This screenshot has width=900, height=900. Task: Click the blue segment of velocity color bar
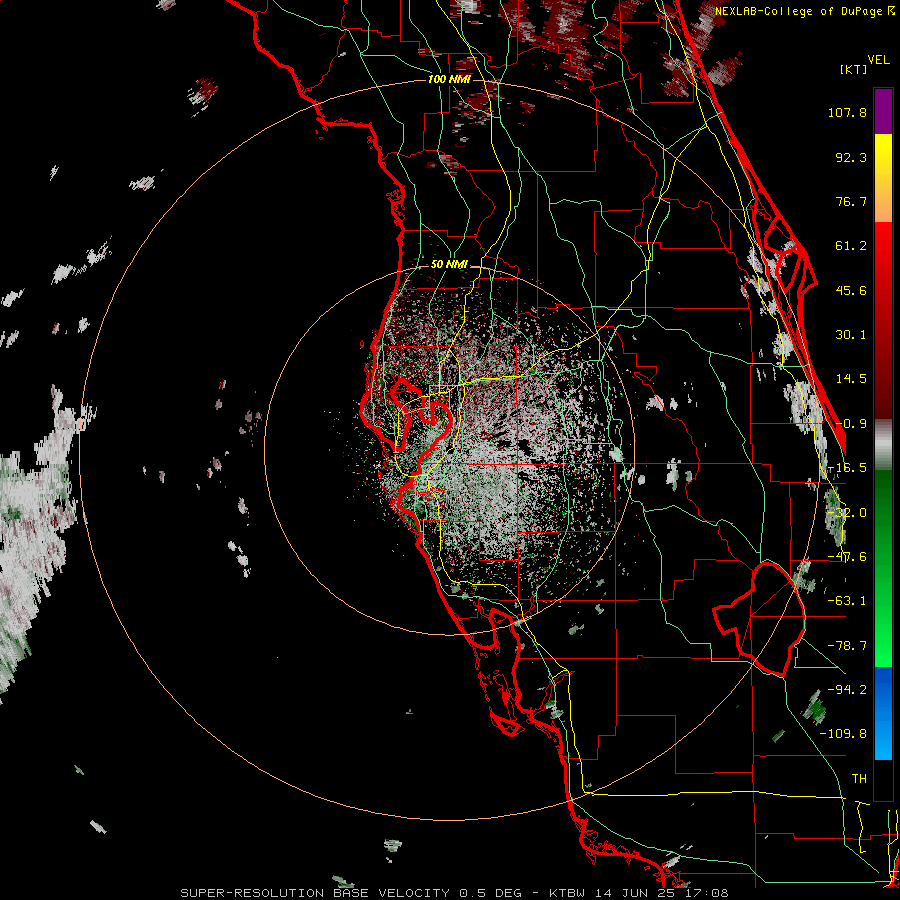tap(883, 713)
